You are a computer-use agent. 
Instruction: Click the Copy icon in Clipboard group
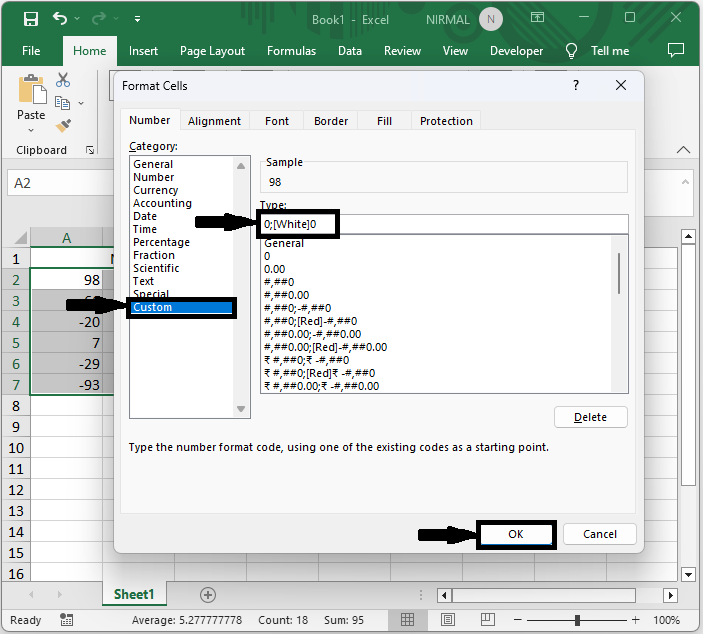point(63,103)
